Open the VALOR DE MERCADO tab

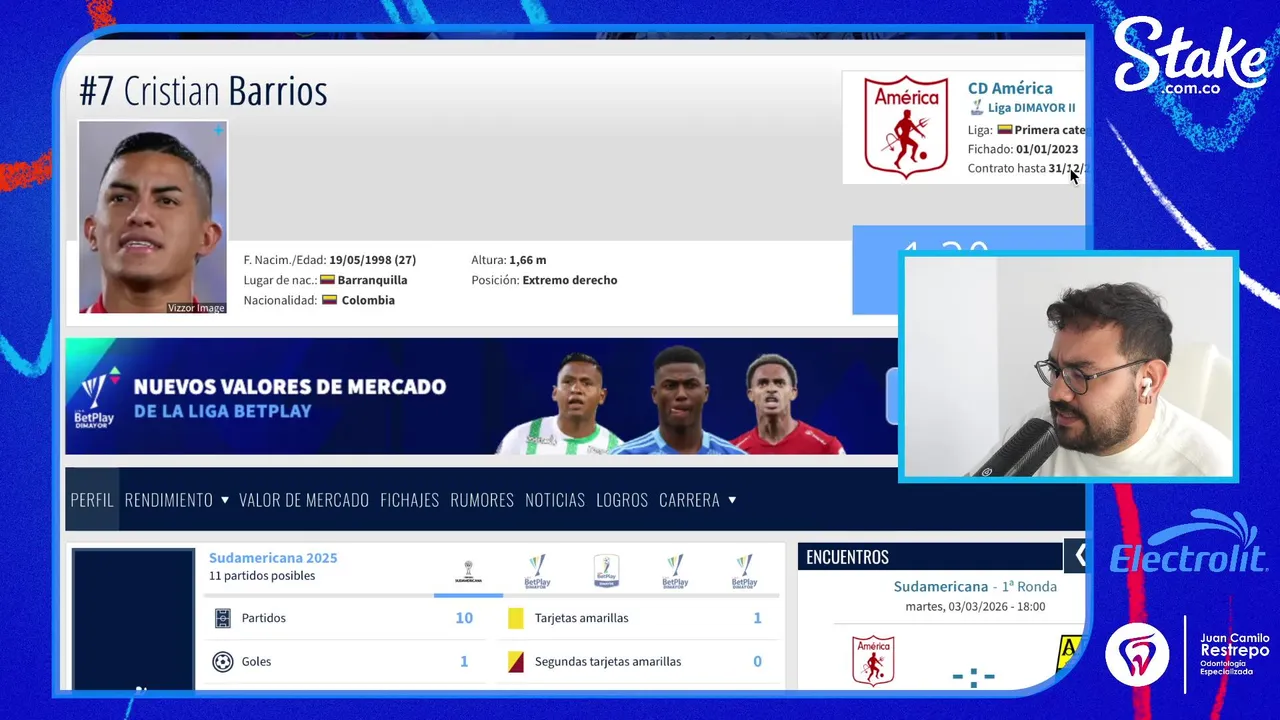click(304, 499)
